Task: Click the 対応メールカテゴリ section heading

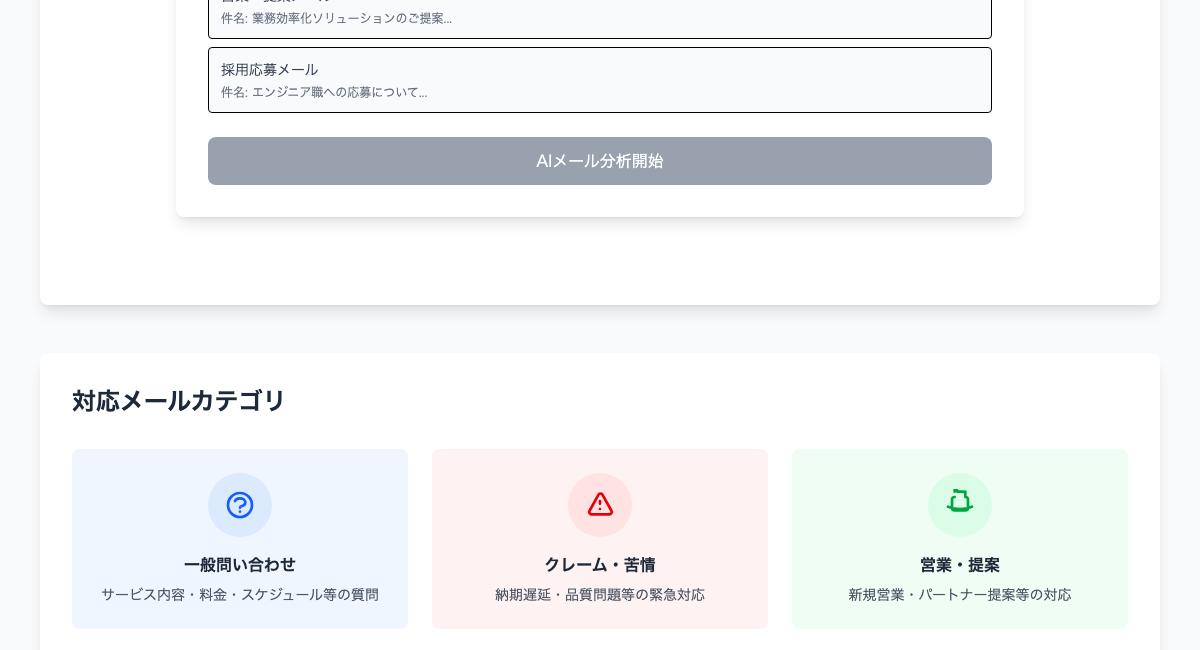Action: (x=178, y=401)
